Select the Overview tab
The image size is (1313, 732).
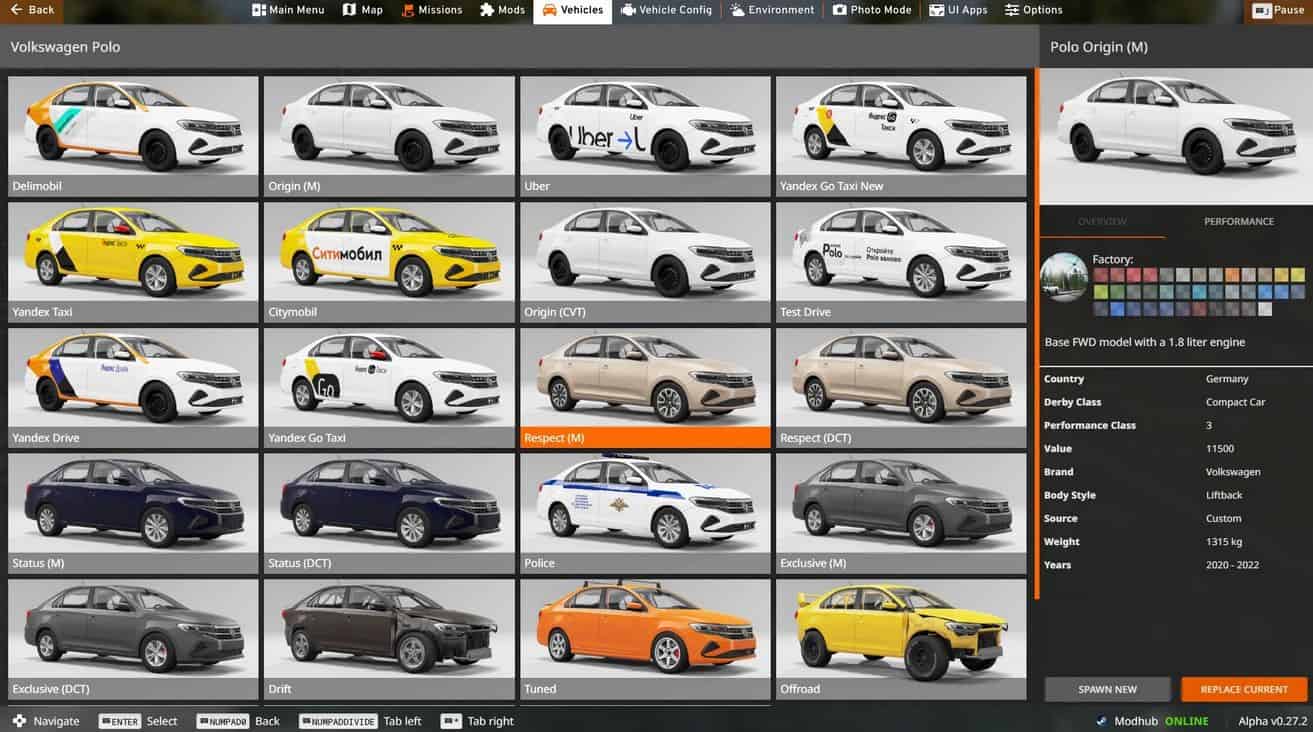[1102, 222]
